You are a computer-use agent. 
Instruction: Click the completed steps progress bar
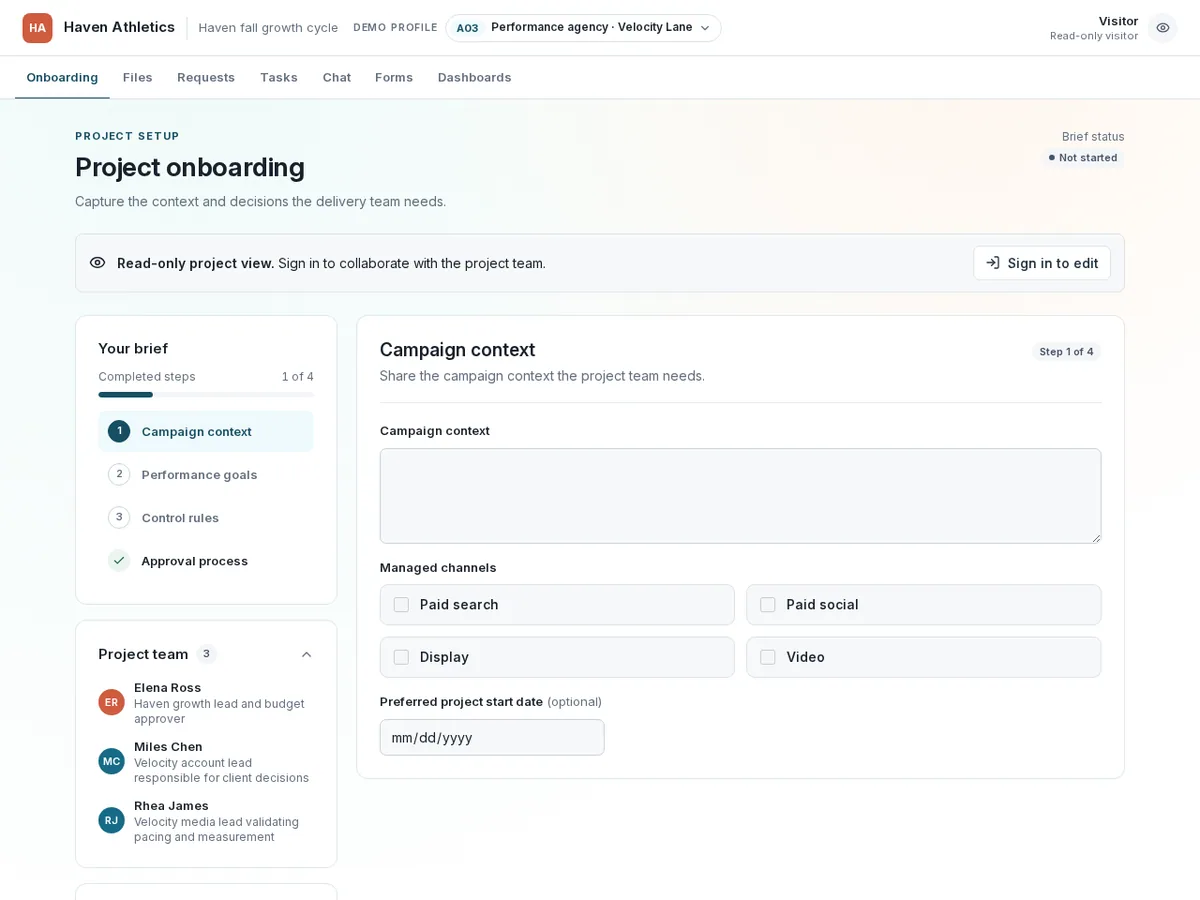click(206, 395)
